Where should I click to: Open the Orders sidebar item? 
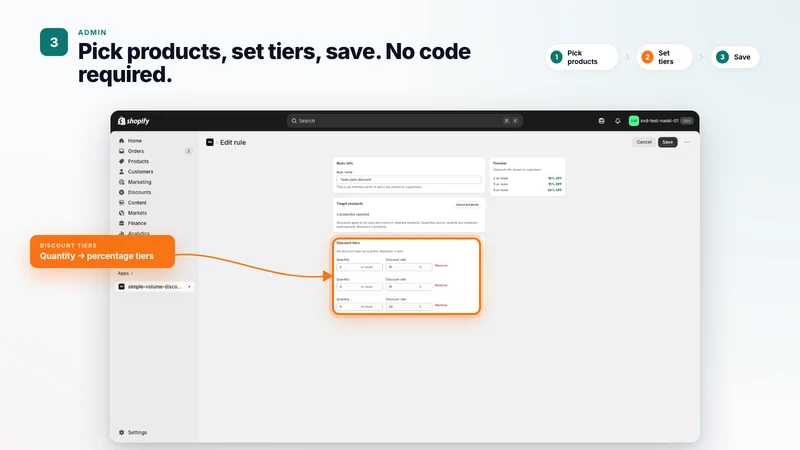(136, 151)
